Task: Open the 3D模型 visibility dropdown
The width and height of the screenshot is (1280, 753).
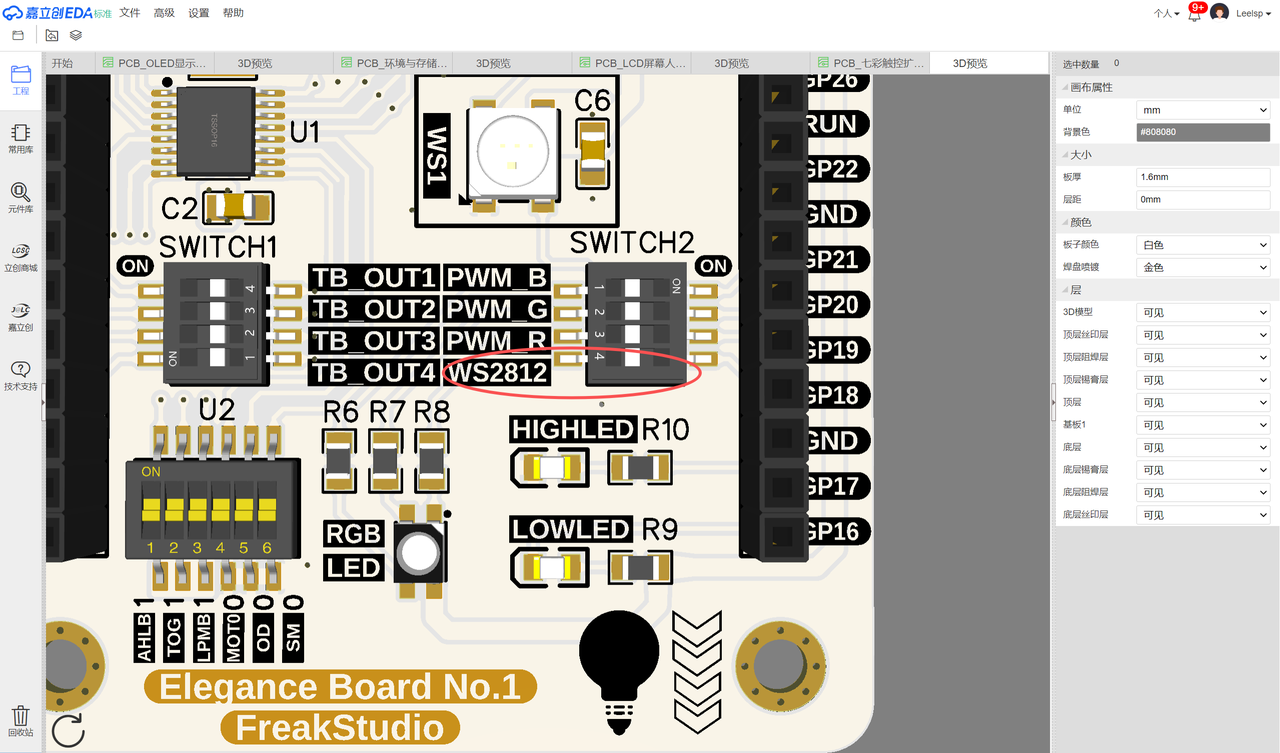Action: click(1204, 312)
